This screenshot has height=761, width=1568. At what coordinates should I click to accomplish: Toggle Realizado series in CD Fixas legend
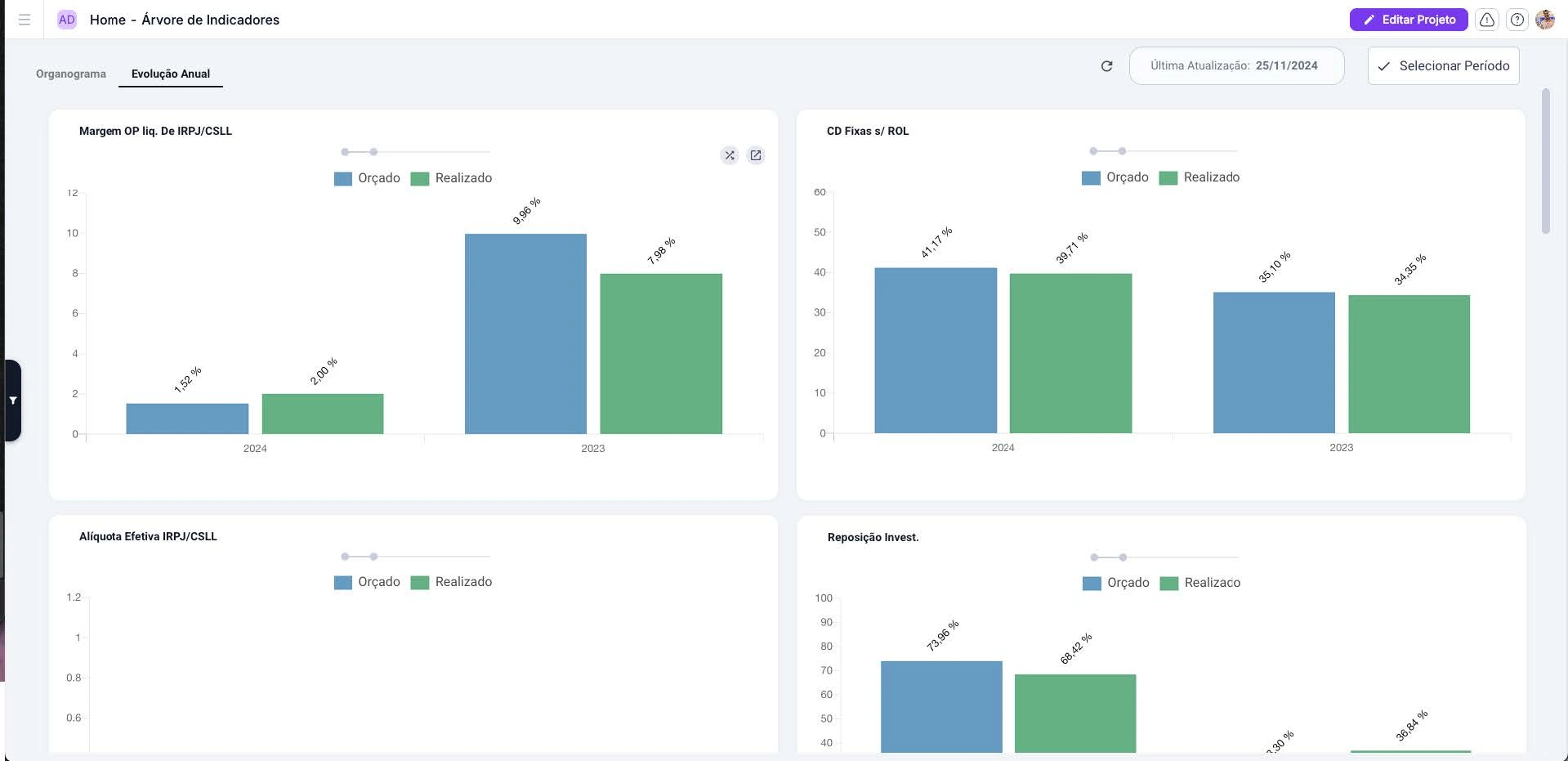click(x=1199, y=177)
